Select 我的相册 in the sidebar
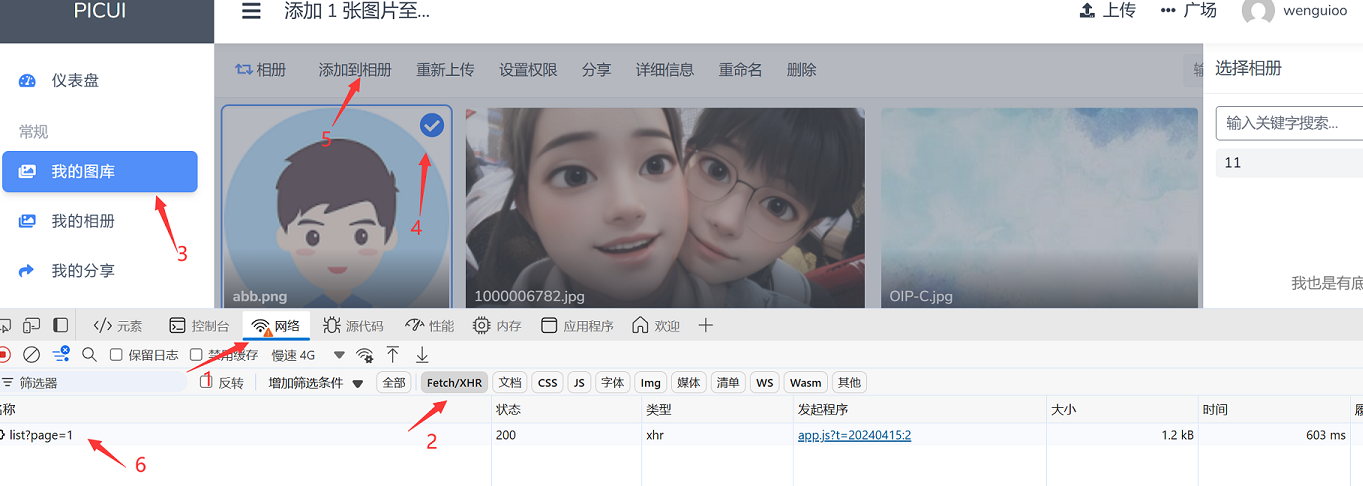 click(83, 221)
